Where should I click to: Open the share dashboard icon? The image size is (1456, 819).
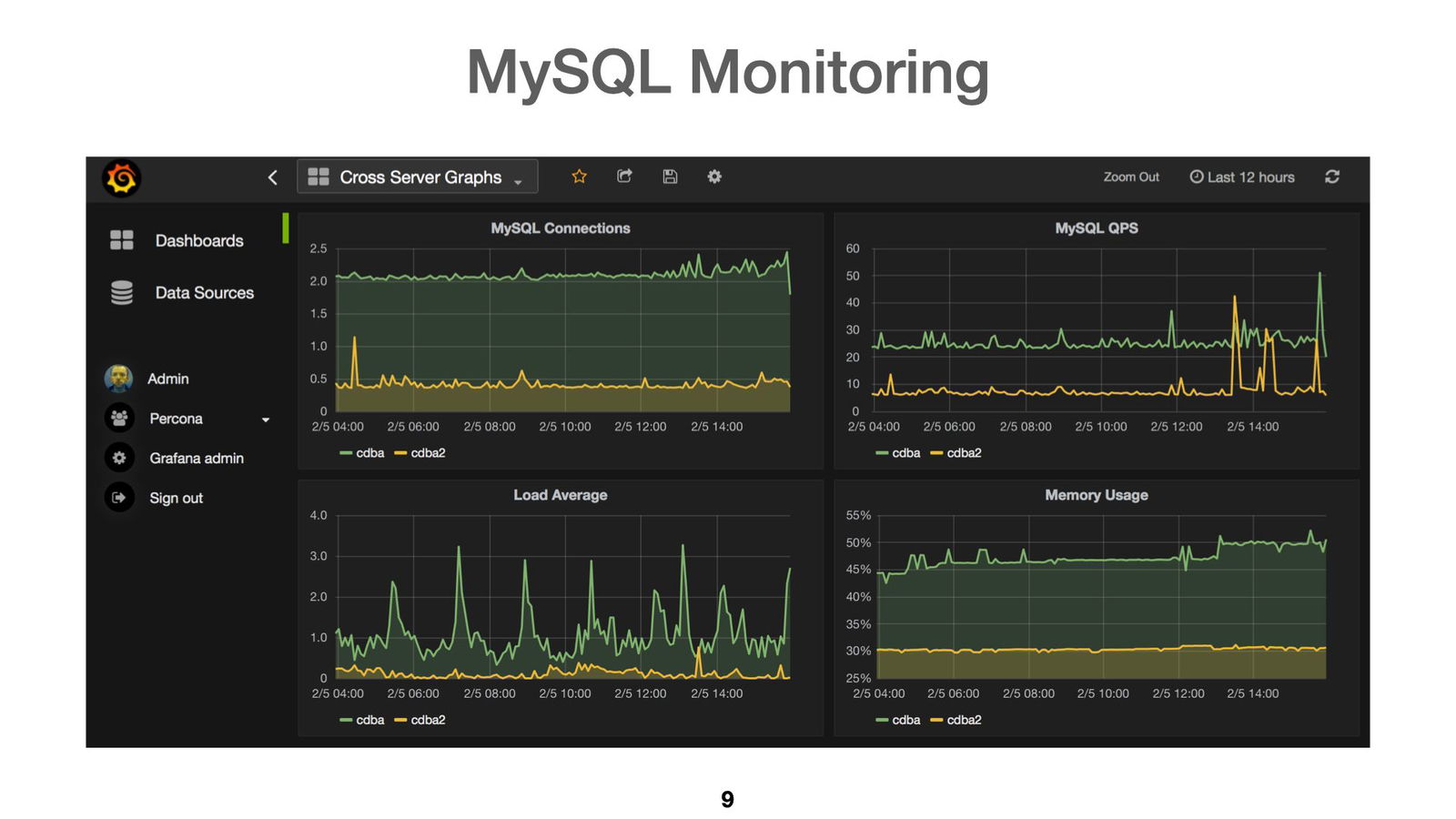(x=624, y=177)
